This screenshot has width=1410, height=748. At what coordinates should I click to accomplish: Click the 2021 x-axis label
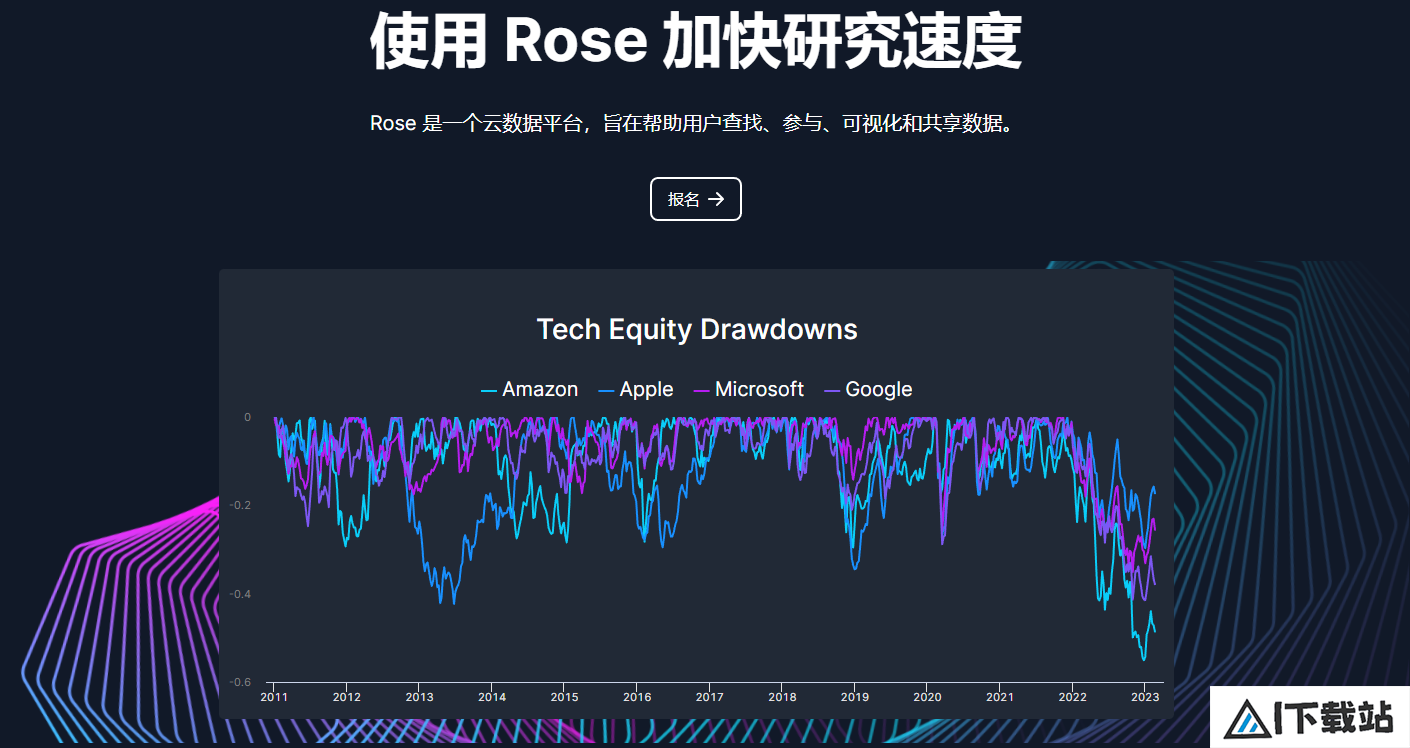[1000, 697]
